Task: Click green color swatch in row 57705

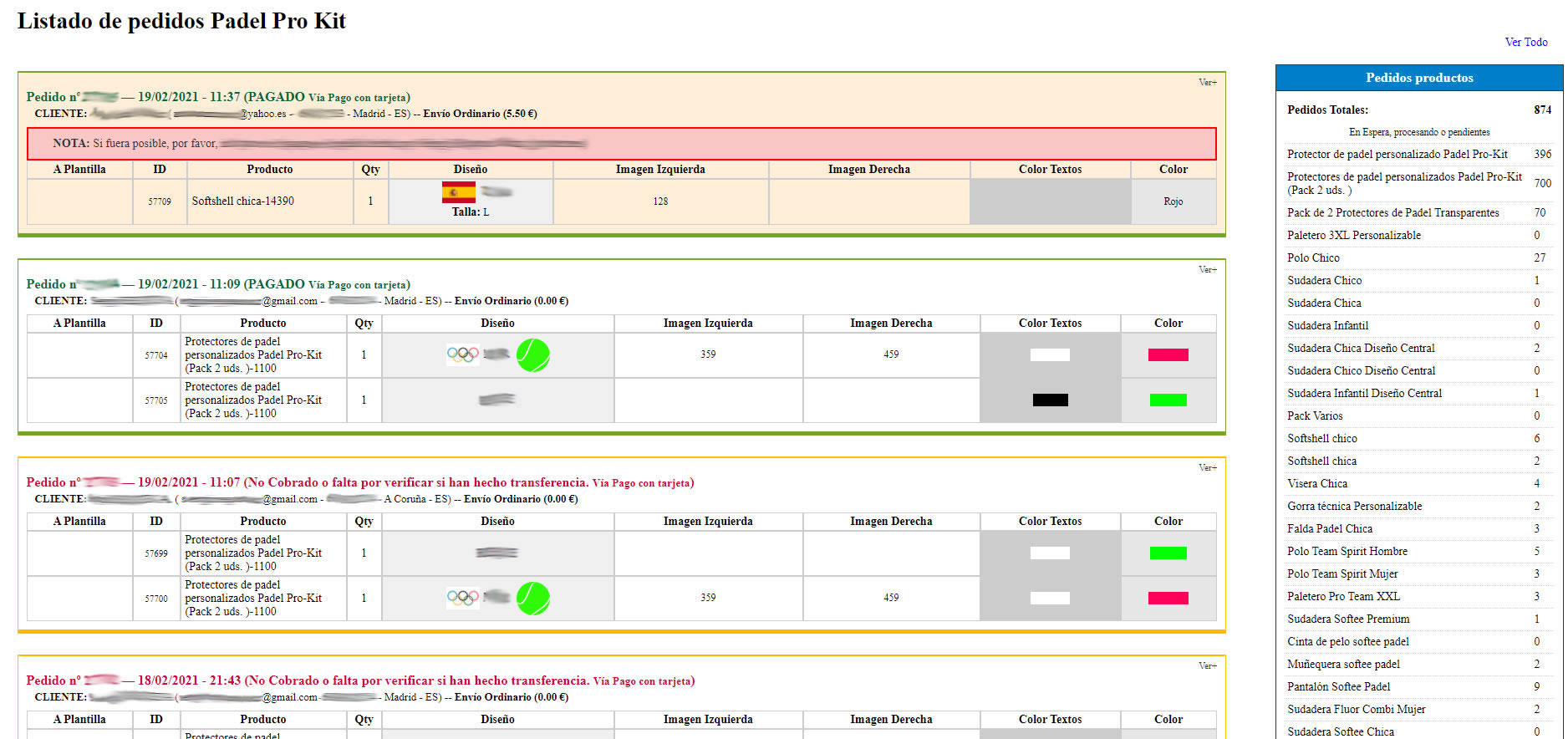Action: pos(1168,400)
